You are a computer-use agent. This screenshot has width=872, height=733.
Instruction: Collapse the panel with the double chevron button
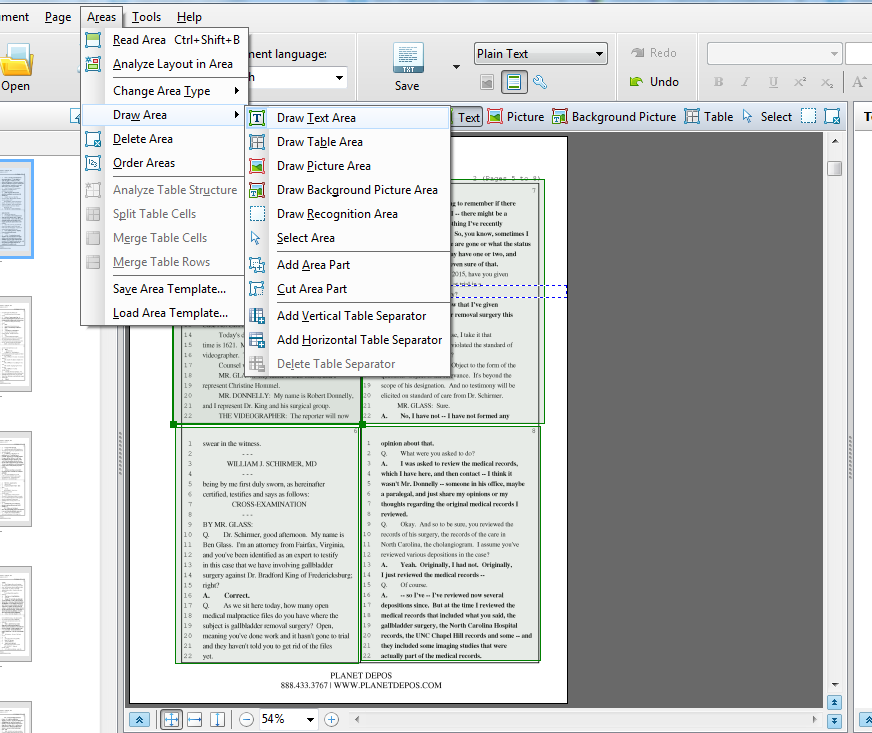pos(139,720)
